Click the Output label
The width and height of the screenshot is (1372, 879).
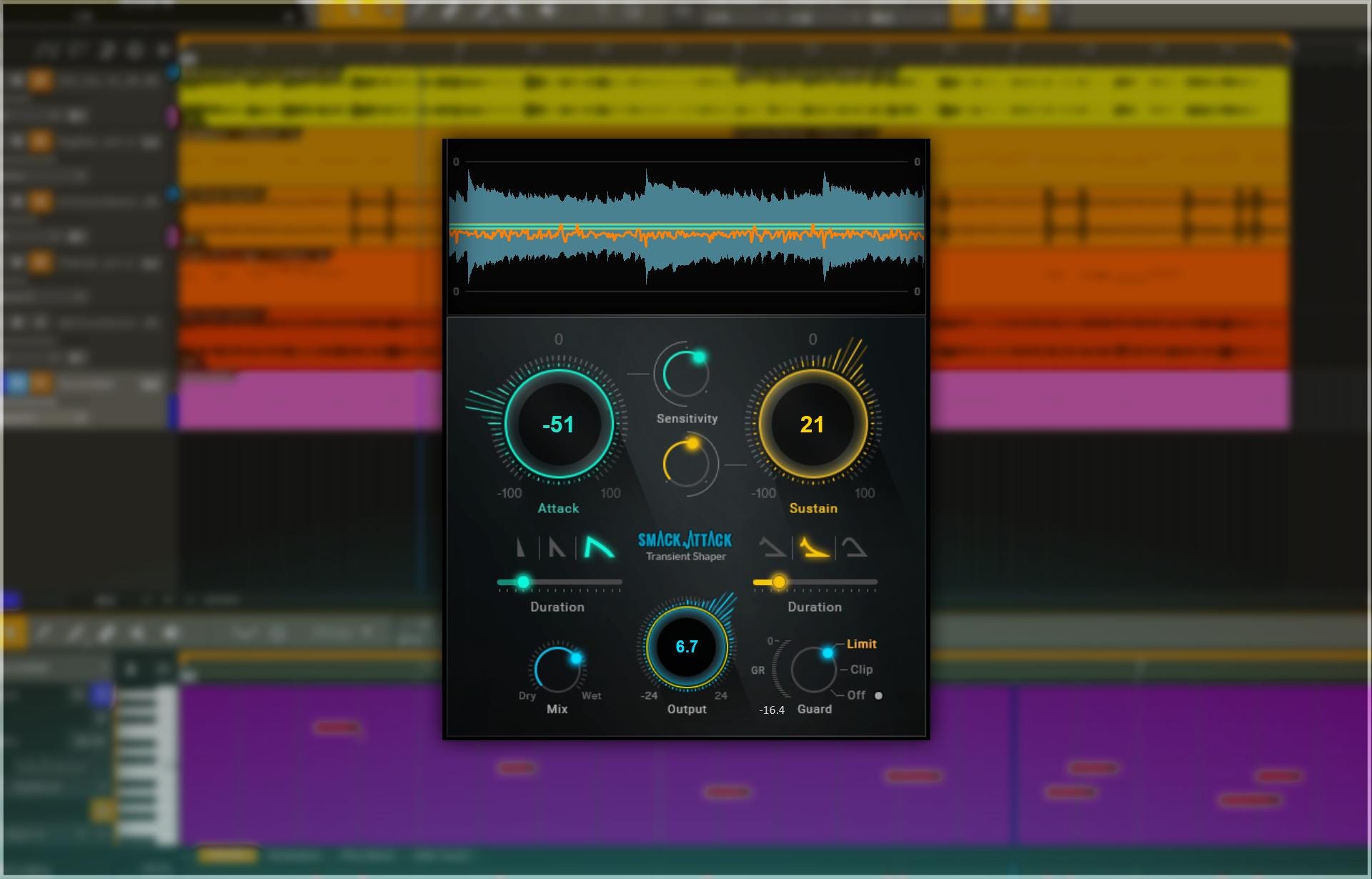point(687,709)
